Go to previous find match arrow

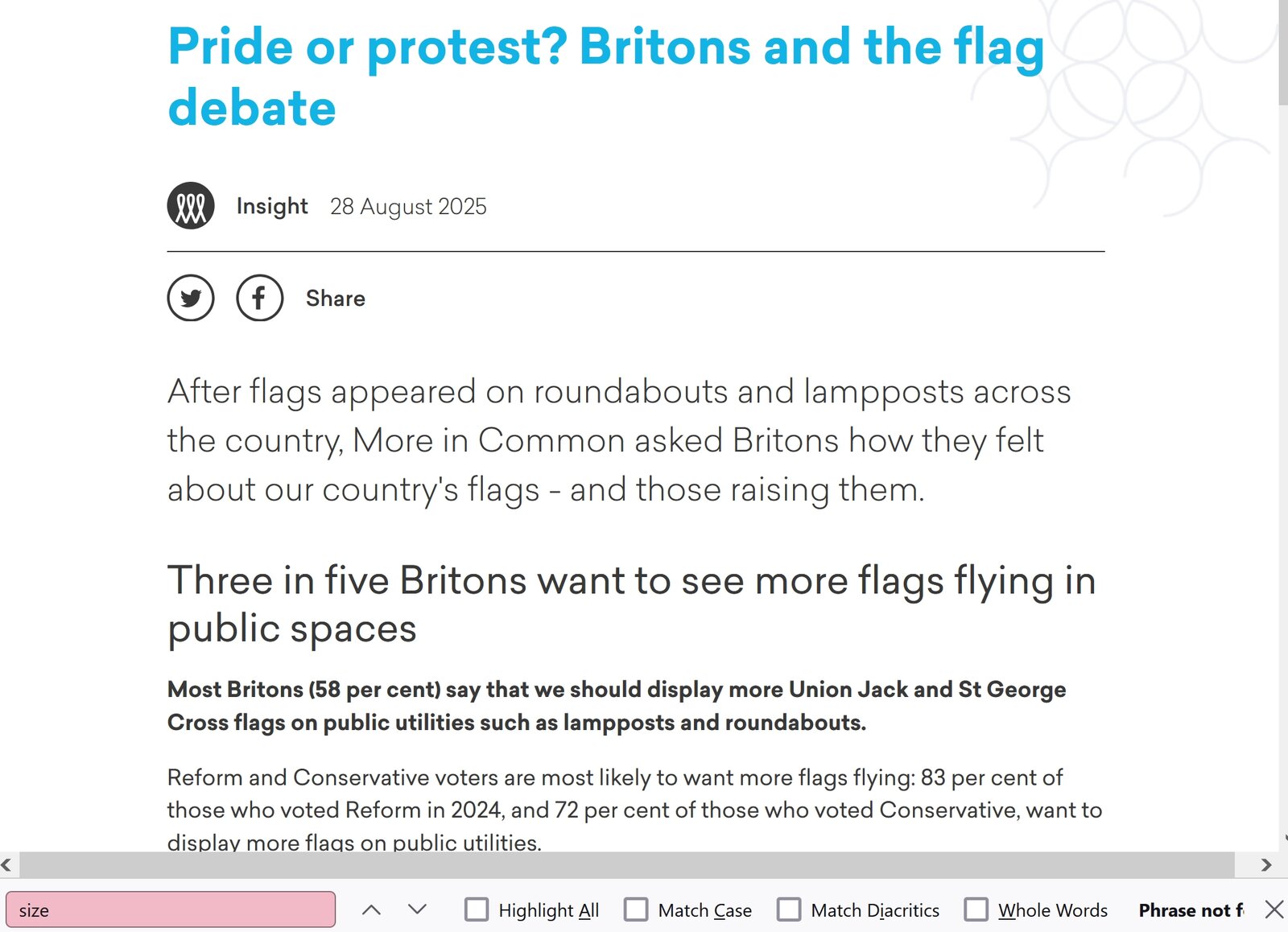(371, 910)
